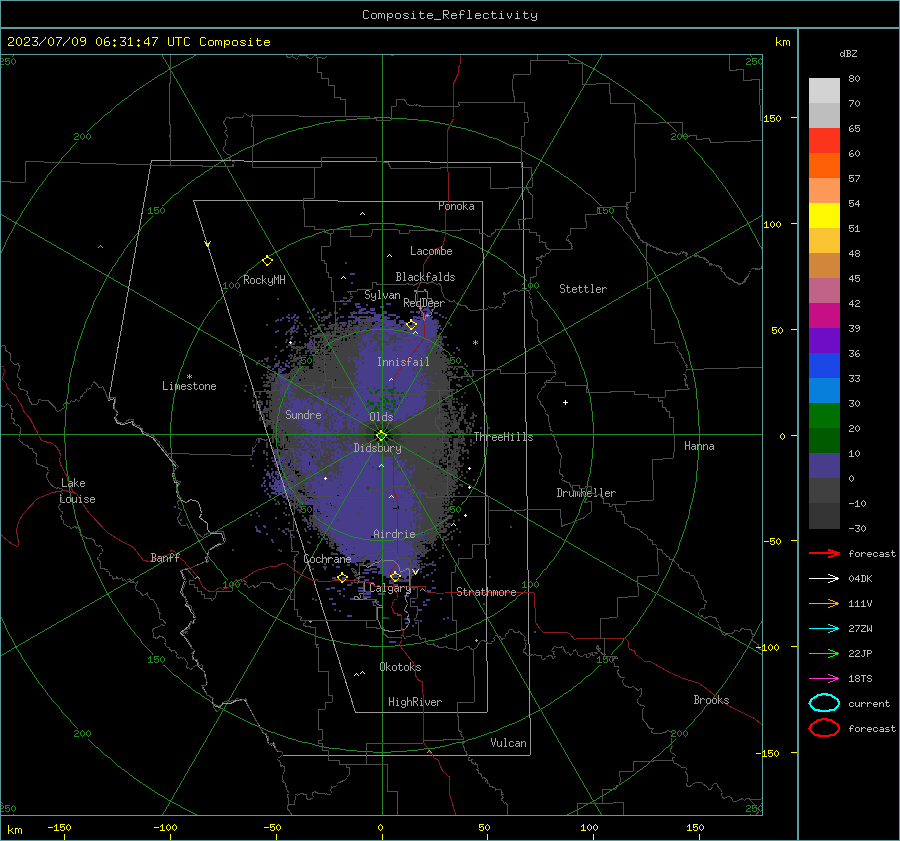Image resolution: width=900 pixels, height=841 pixels.
Task: Click the white 04DK arrow legend icon
Action: coord(824,578)
